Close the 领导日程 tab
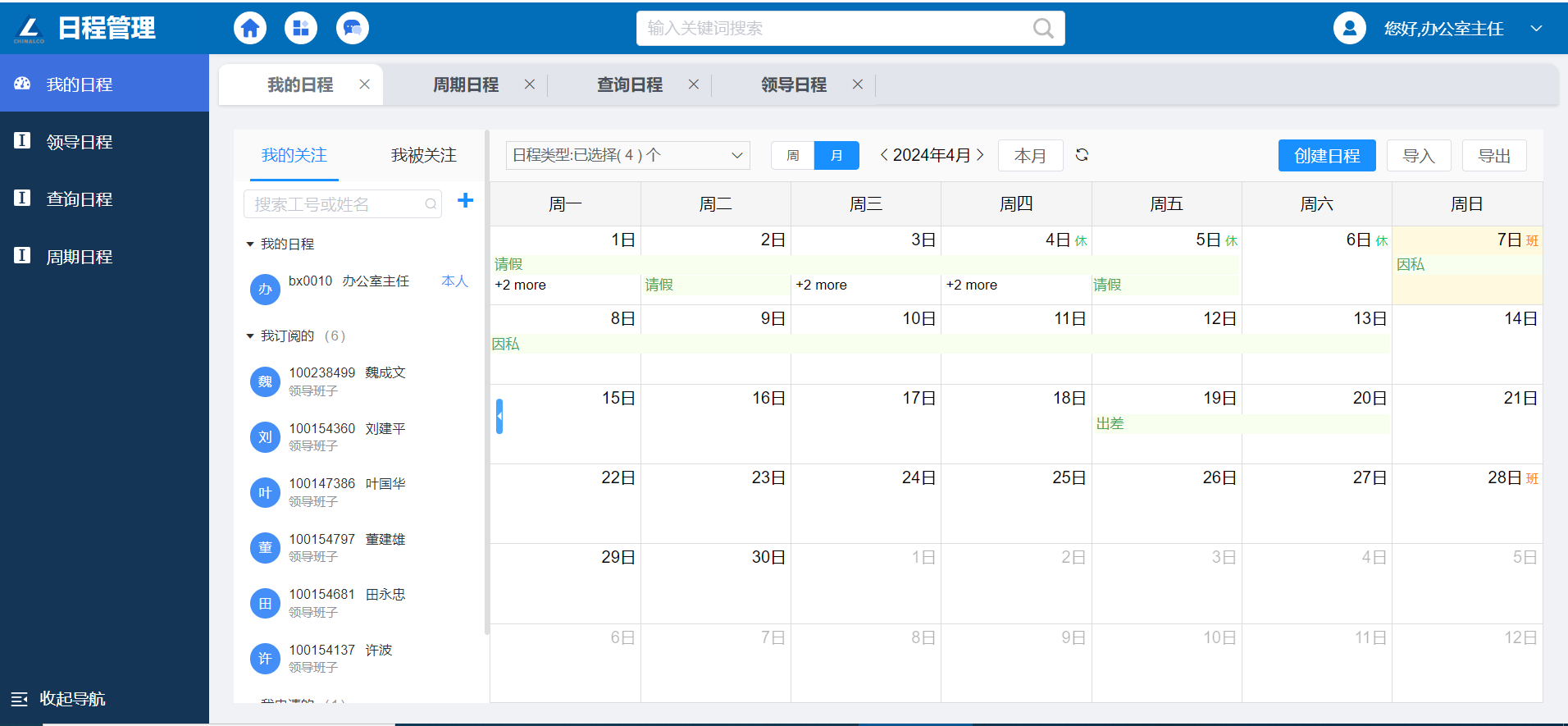1568x726 pixels. coord(858,84)
